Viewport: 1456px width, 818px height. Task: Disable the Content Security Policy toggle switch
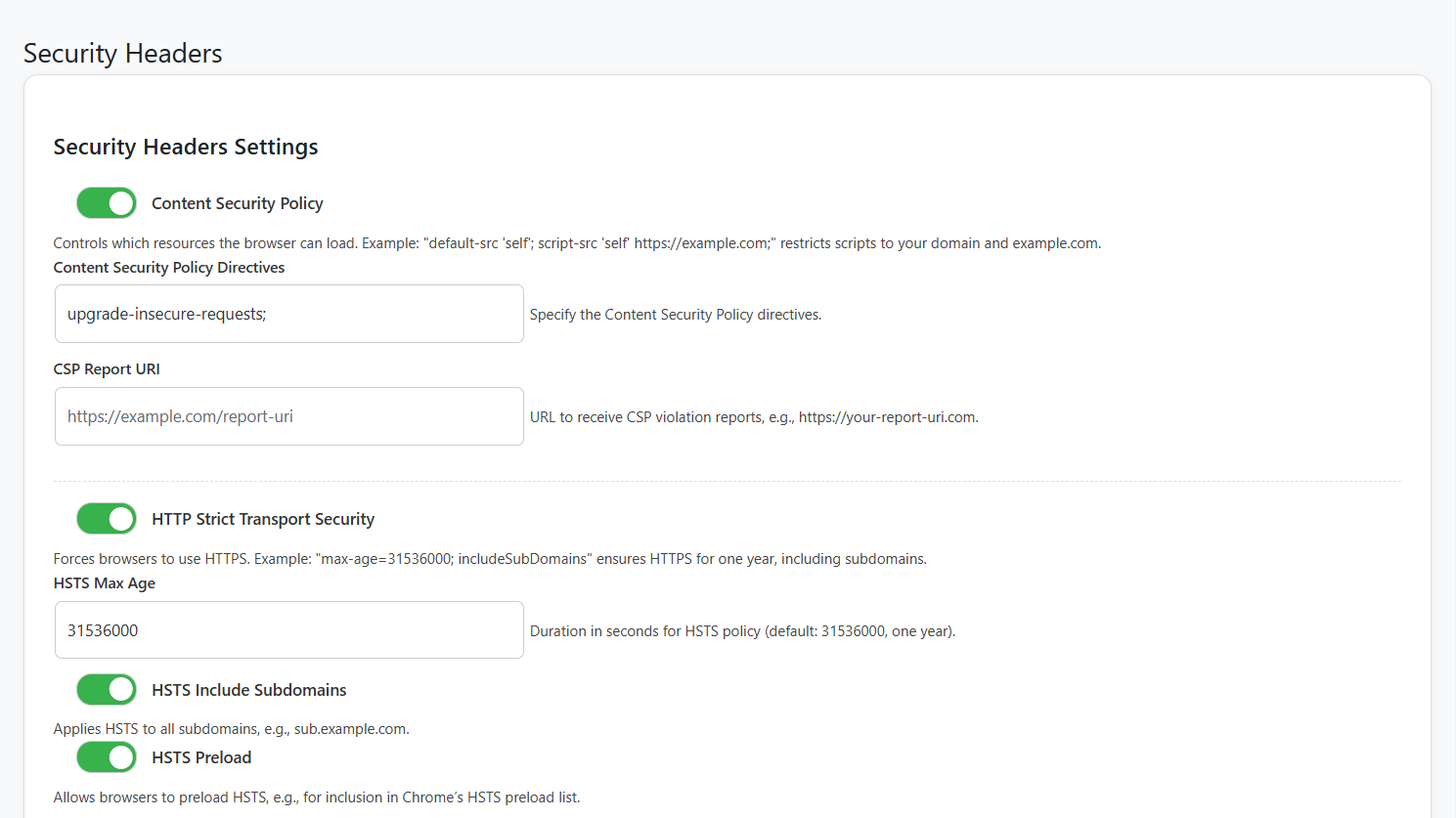click(x=107, y=203)
